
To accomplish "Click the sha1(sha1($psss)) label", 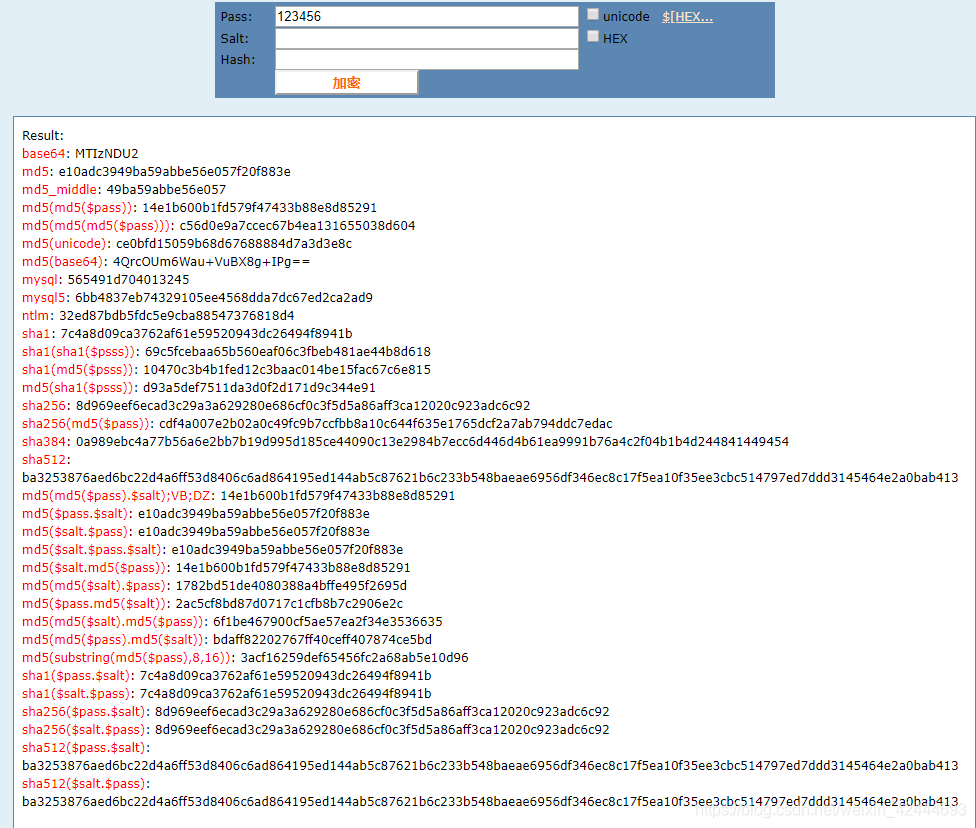I will (79, 352).
